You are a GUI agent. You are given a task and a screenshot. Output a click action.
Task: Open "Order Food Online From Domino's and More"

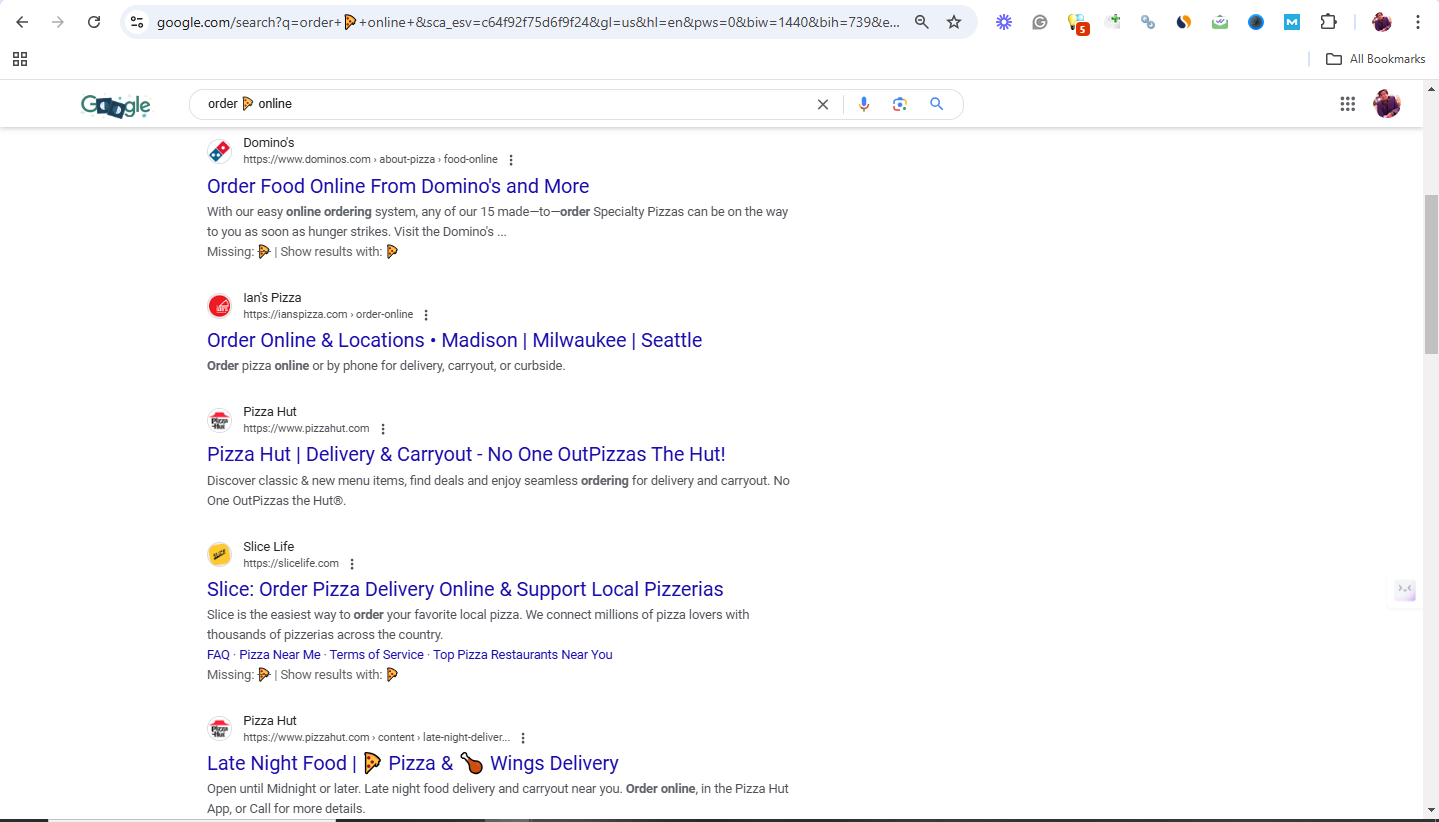click(x=398, y=186)
